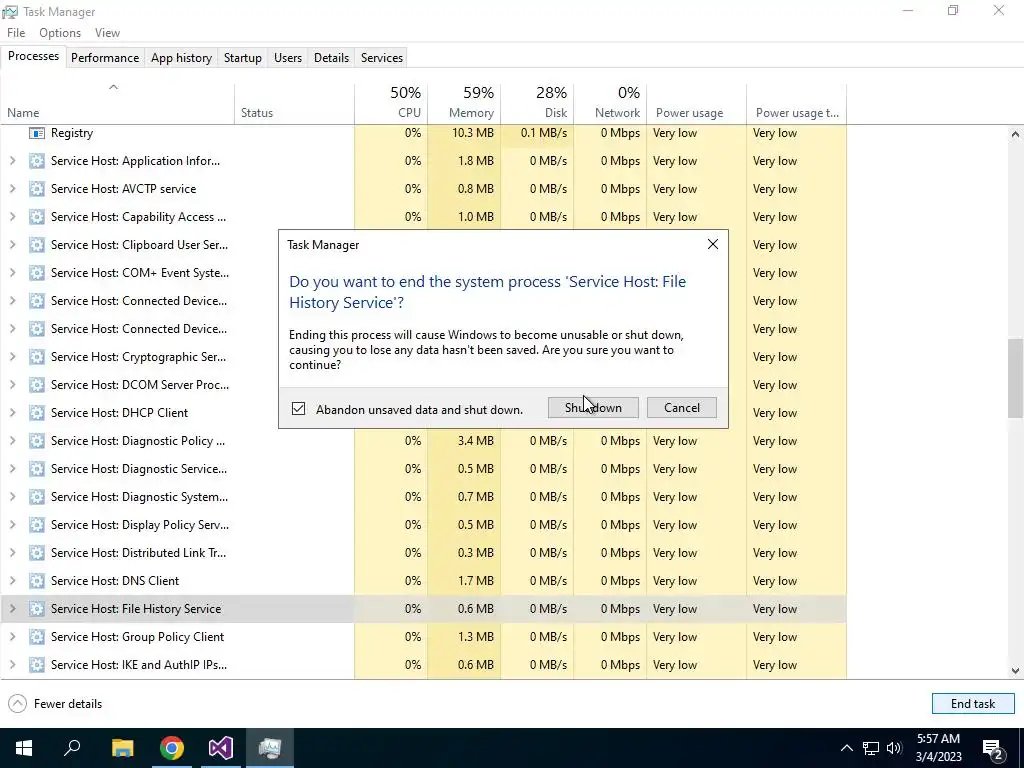Expand Service Host: DNS Client row
1024x768 pixels.
[12, 581]
